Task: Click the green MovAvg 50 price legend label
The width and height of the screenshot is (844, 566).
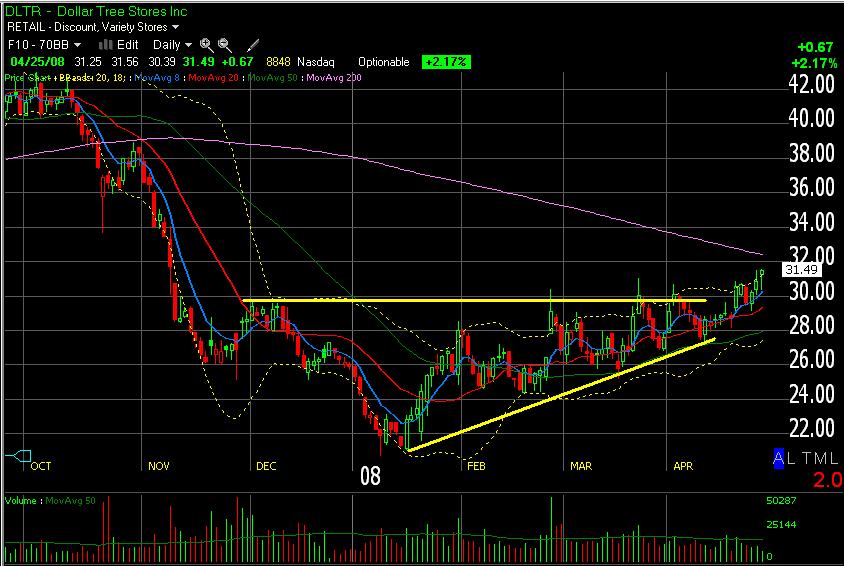Action: [272, 77]
